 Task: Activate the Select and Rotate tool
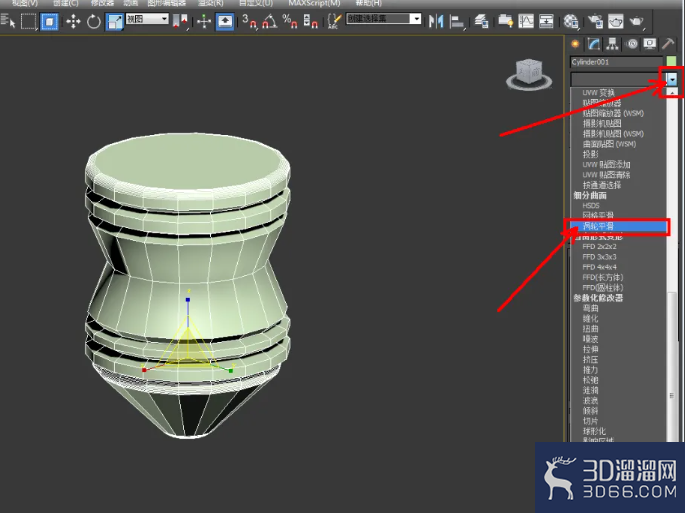(x=93, y=21)
